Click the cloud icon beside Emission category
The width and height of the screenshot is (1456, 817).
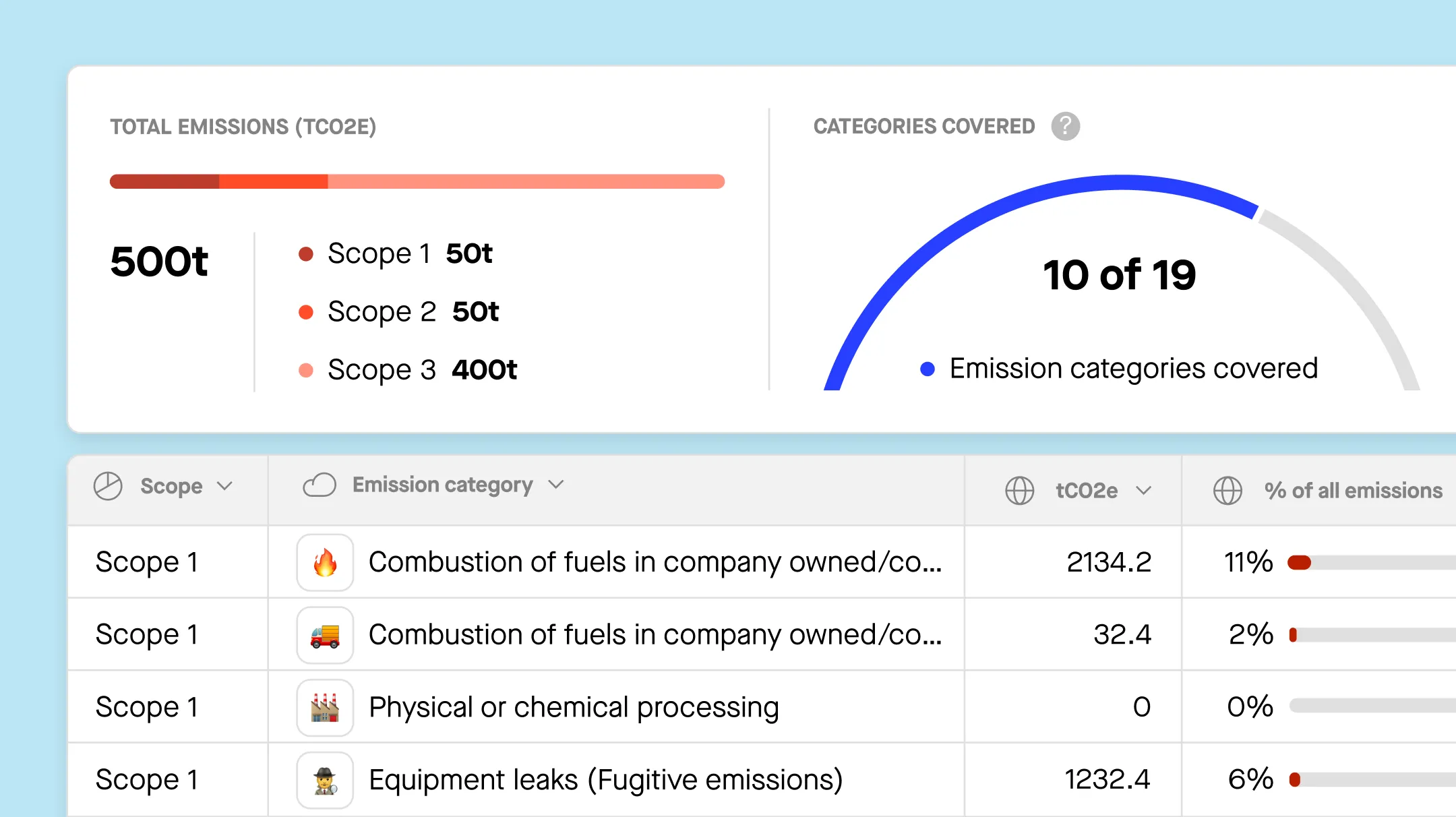[x=320, y=485]
